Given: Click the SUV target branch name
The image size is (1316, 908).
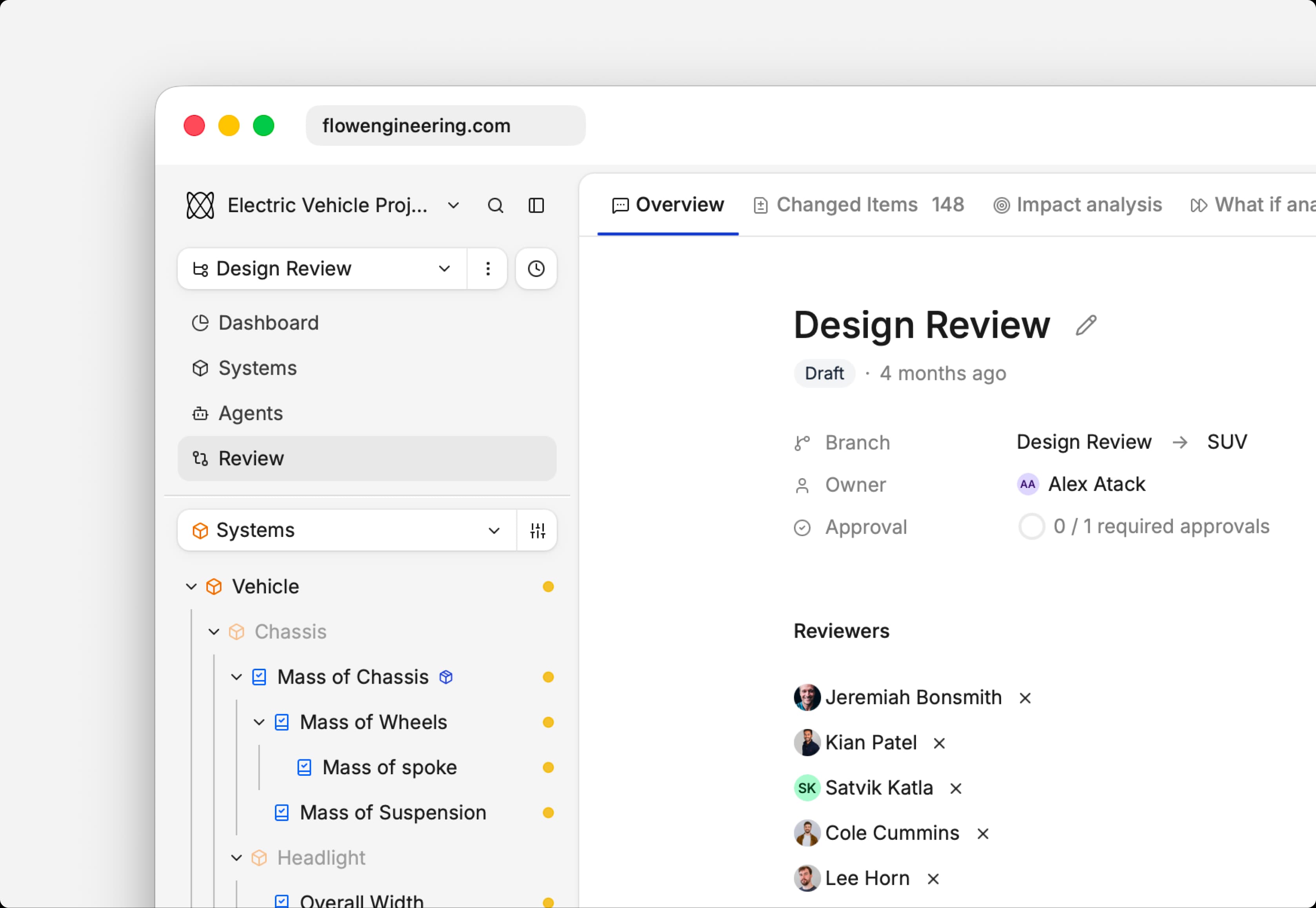Looking at the screenshot, I should pos(1227,442).
